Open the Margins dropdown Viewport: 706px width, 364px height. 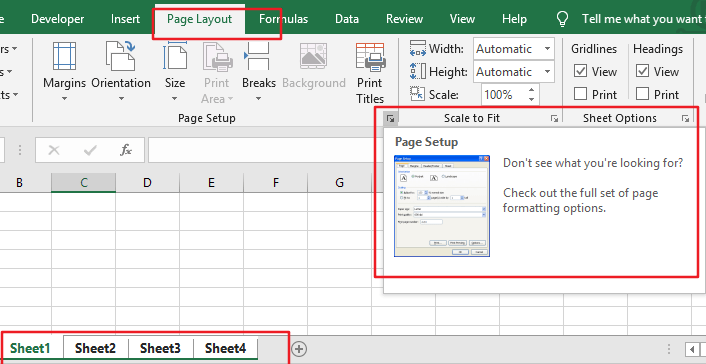[64, 73]
